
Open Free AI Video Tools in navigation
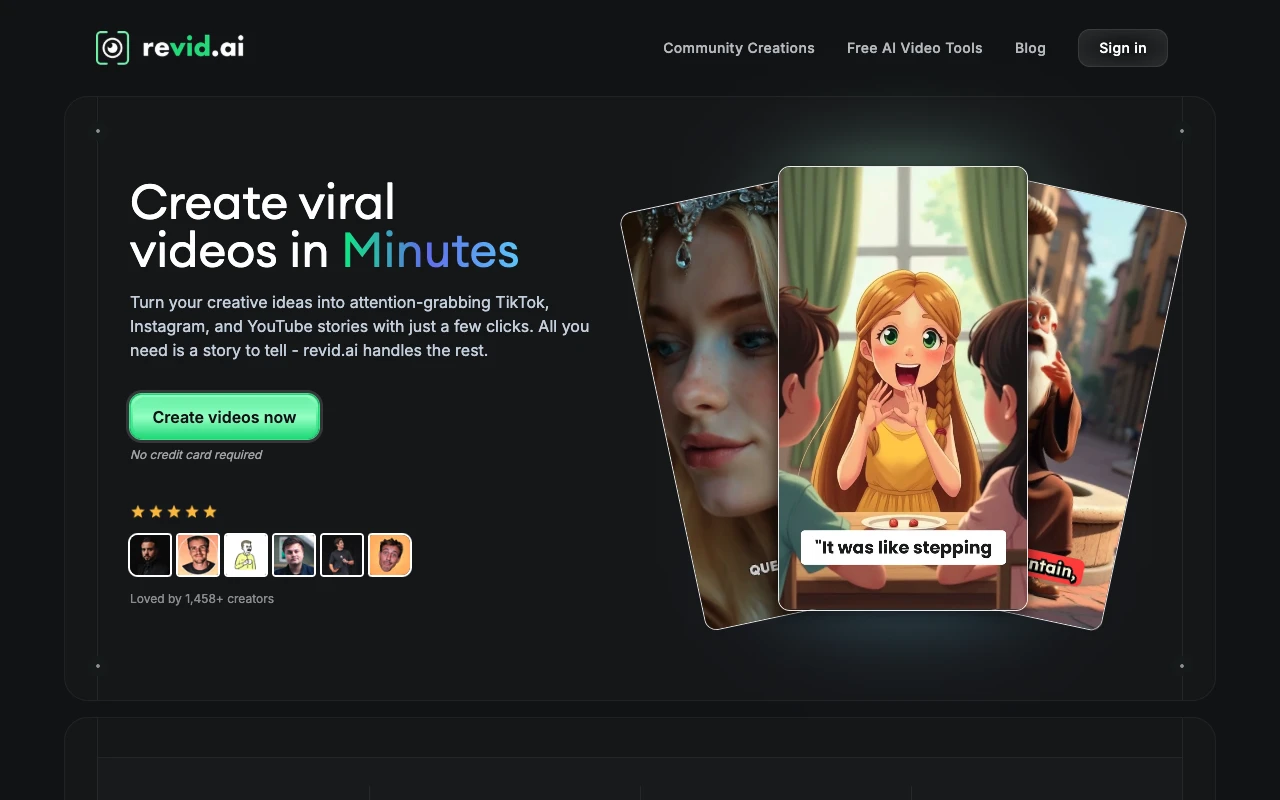point(914,48)
